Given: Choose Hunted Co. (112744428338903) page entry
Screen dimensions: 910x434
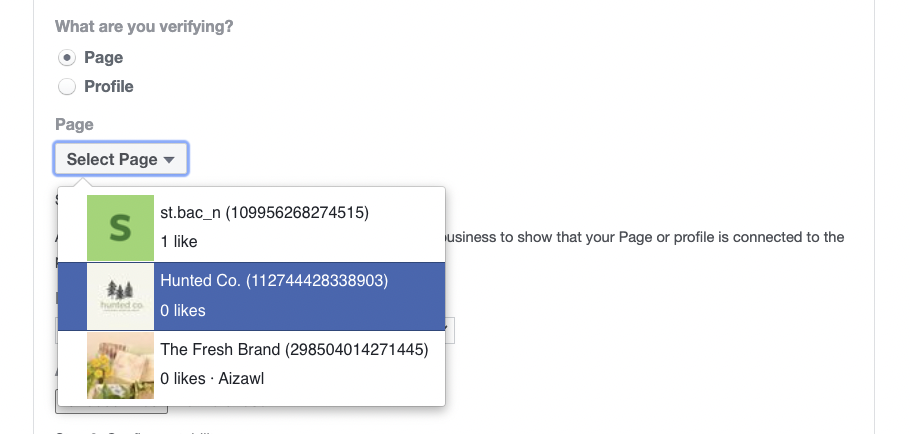Looking at the screenshot, I should point(251,296).
